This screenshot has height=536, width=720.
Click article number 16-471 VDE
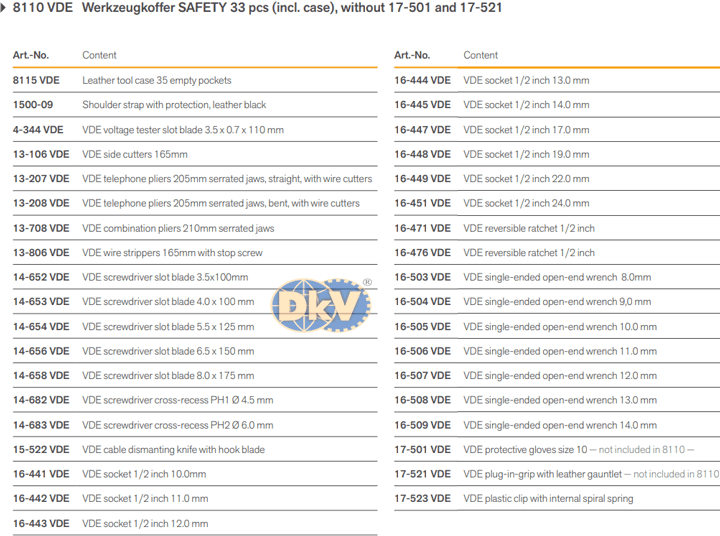click(x=422, y=228)
